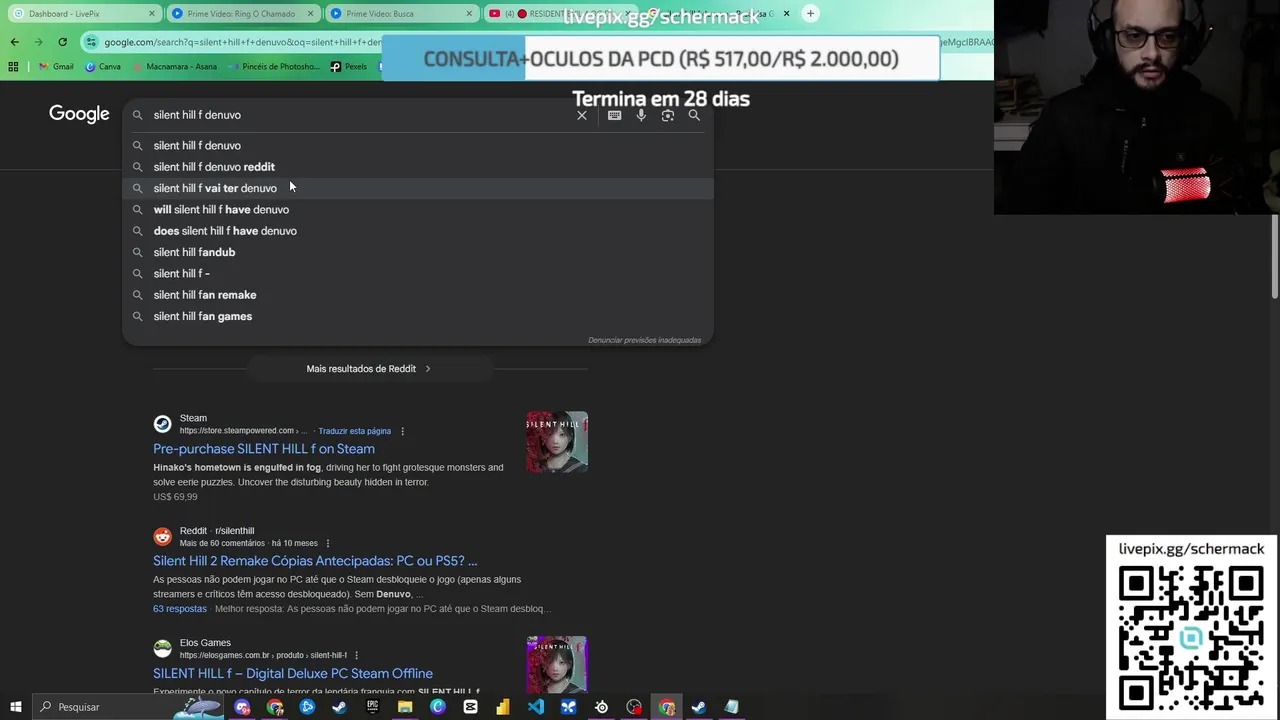The width and height of the screenshot is (1280, 720).
Task: Open "SILENT HILL f – Digital Deluxe PC Steam Offline"
Action: tap(293, 673)
